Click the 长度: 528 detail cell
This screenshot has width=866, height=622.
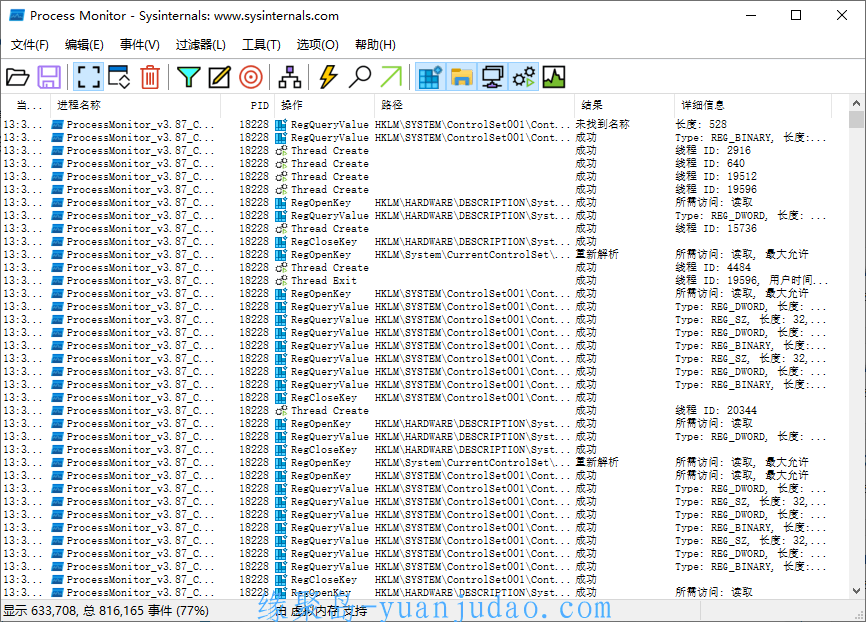[701, 124]
